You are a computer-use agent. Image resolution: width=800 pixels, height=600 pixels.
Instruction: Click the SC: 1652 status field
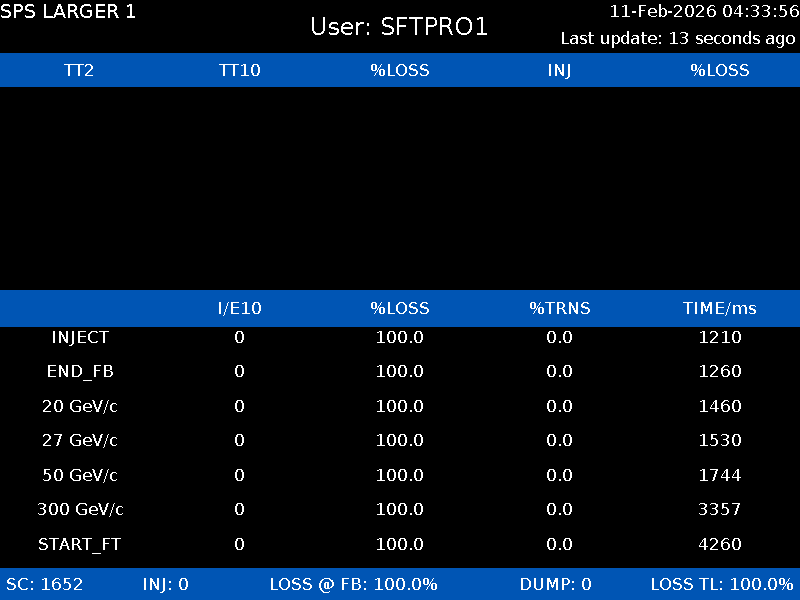click(x=45, y=584)
